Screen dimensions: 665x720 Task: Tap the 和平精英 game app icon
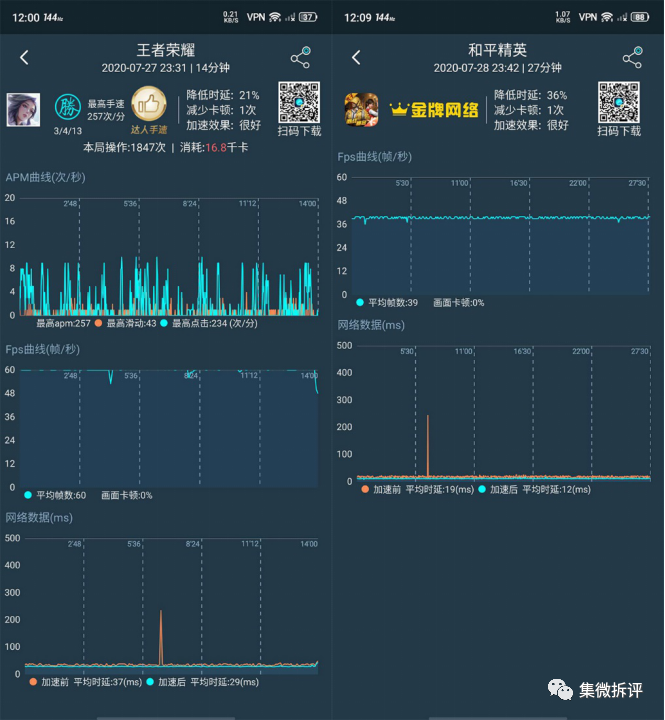[361, 109]
